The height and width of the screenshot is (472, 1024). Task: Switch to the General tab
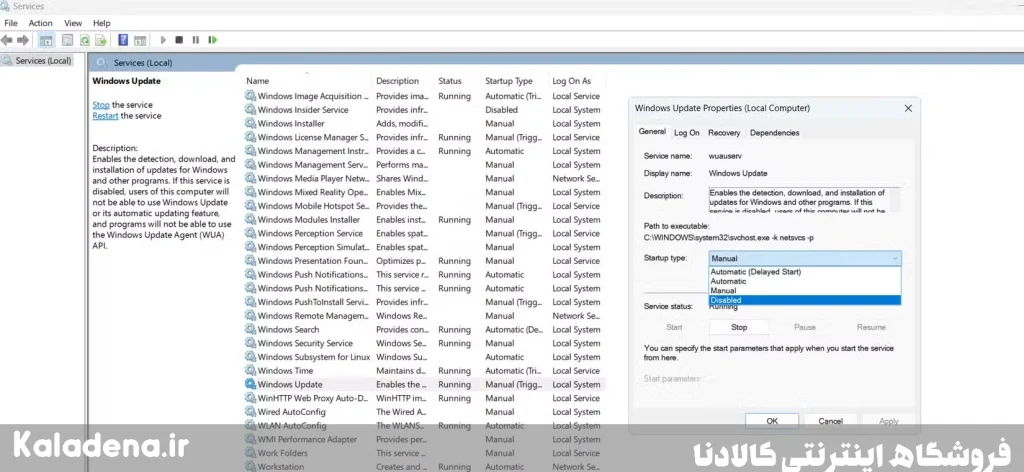(652, 132)
